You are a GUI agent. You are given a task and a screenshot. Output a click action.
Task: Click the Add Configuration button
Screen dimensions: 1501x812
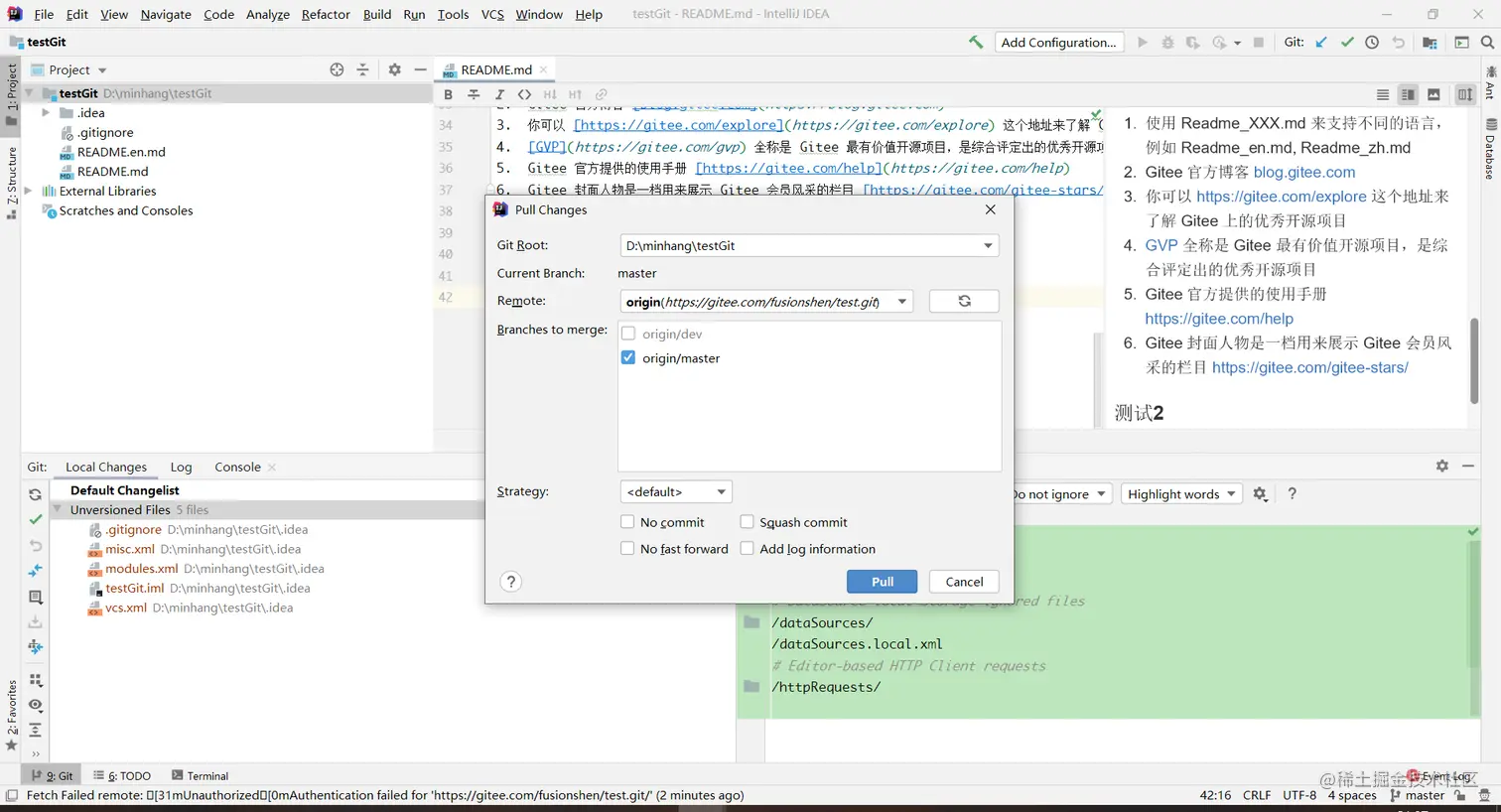tap(1058, 42)
